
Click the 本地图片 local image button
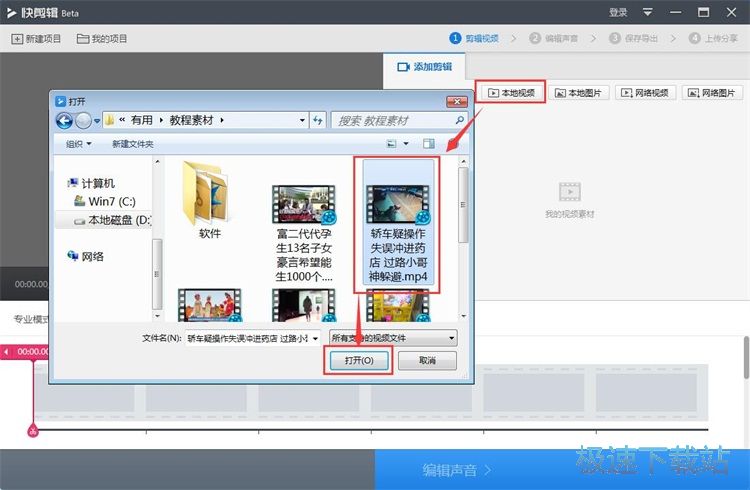(578, 92)
